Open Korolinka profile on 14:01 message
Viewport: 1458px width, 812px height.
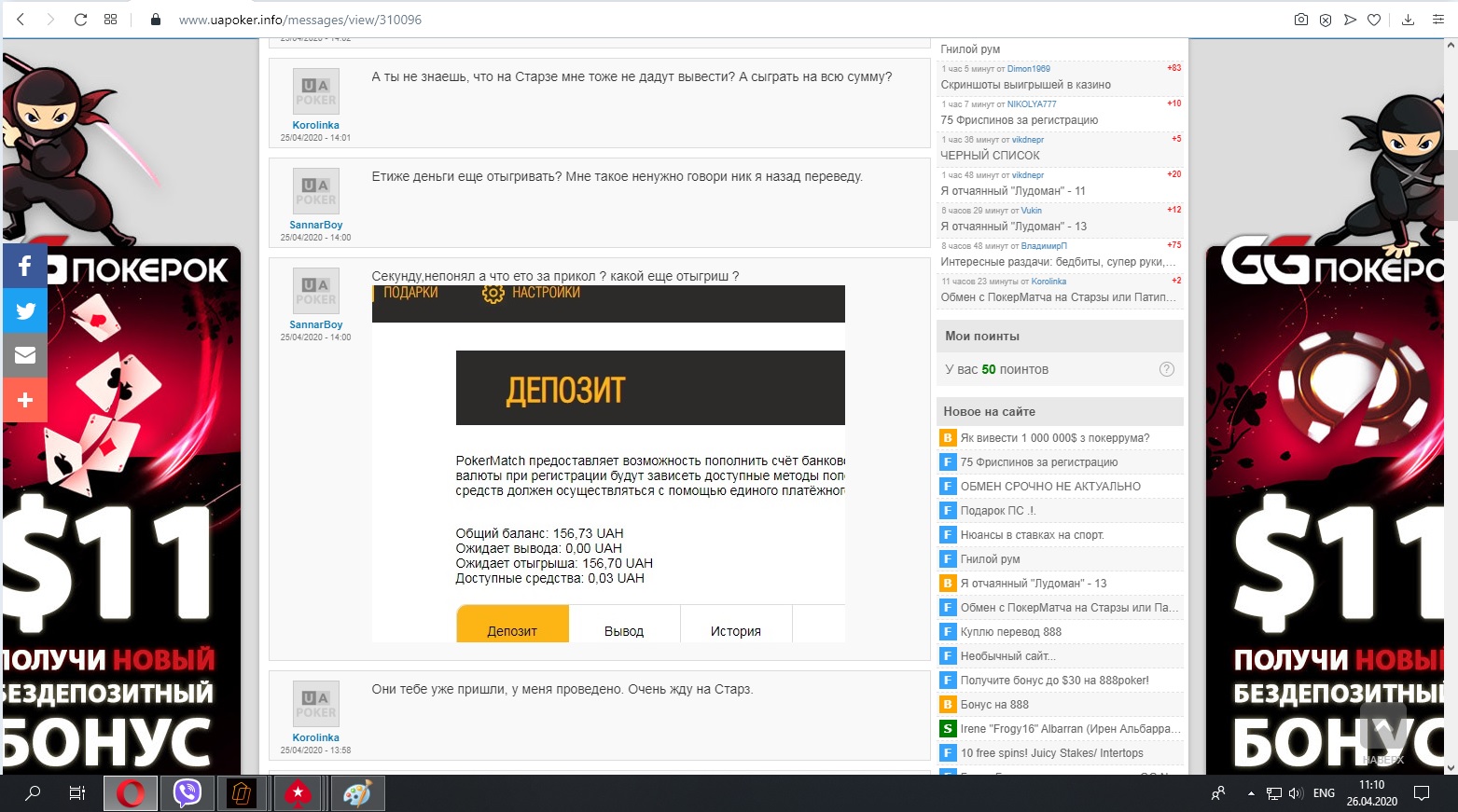[x=315, y=125]
